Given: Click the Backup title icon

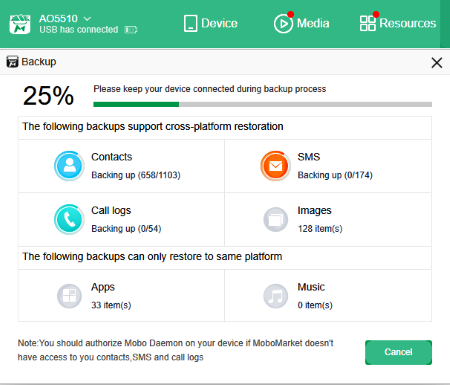Looking at the screenshot, I should 12,62.
